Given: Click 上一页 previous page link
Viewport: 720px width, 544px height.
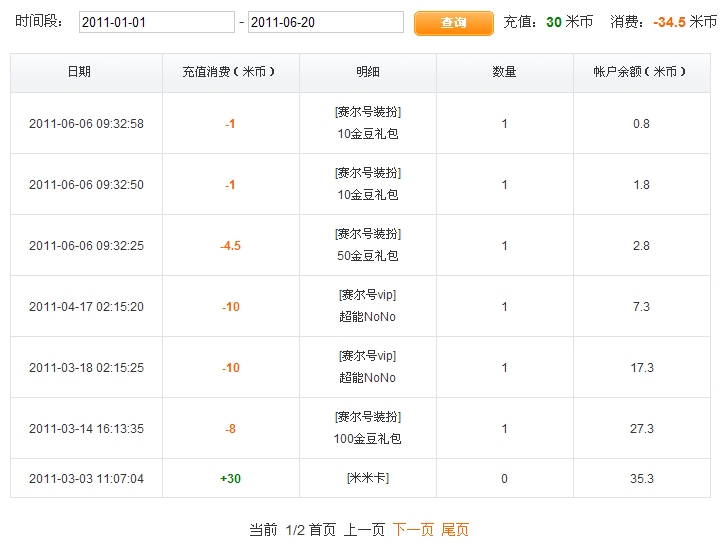Looking at the screenshot, I should [x=364, y=530].
